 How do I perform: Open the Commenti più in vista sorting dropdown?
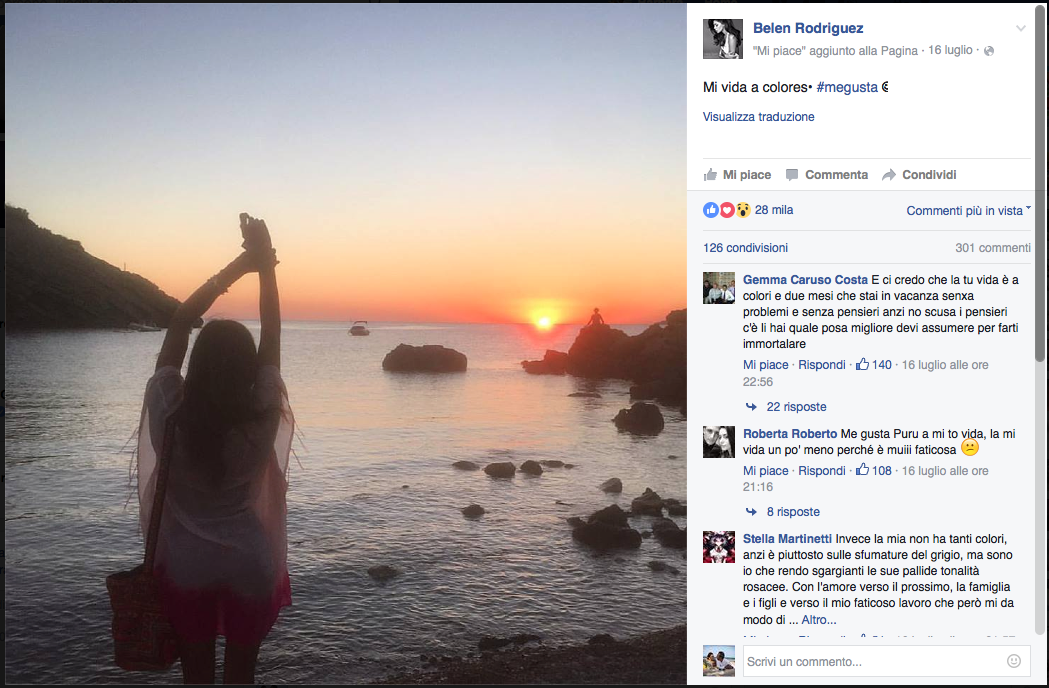tap(965, 210)
